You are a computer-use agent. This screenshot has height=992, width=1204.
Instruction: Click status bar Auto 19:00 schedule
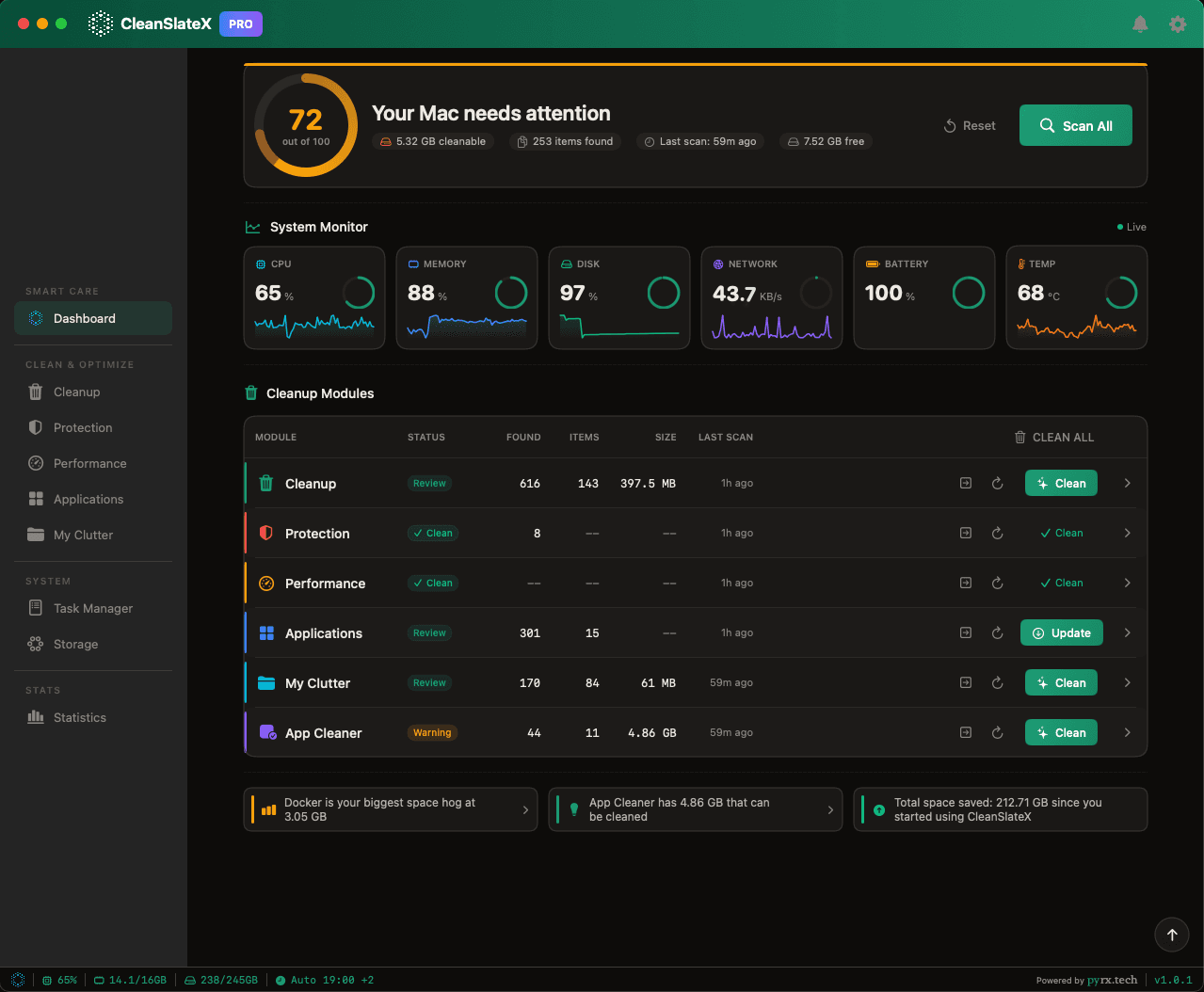(x=325, y=980)
